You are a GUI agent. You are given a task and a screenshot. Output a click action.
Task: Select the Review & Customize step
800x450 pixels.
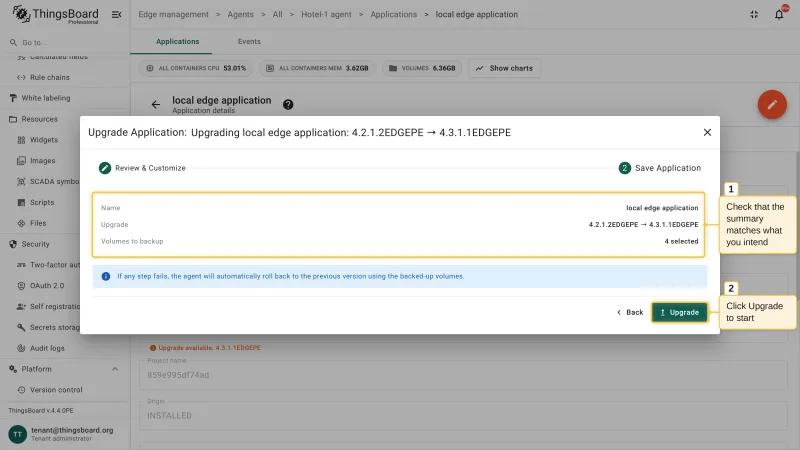coord(142,168)
